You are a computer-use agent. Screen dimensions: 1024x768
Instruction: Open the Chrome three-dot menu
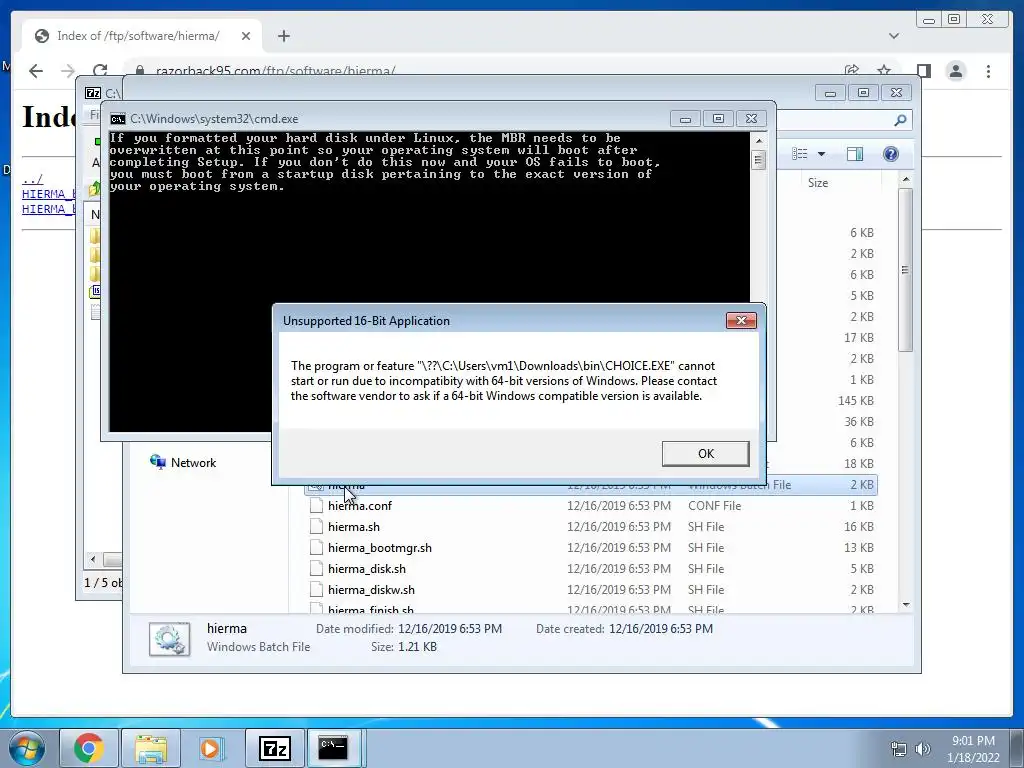point(988,71)
